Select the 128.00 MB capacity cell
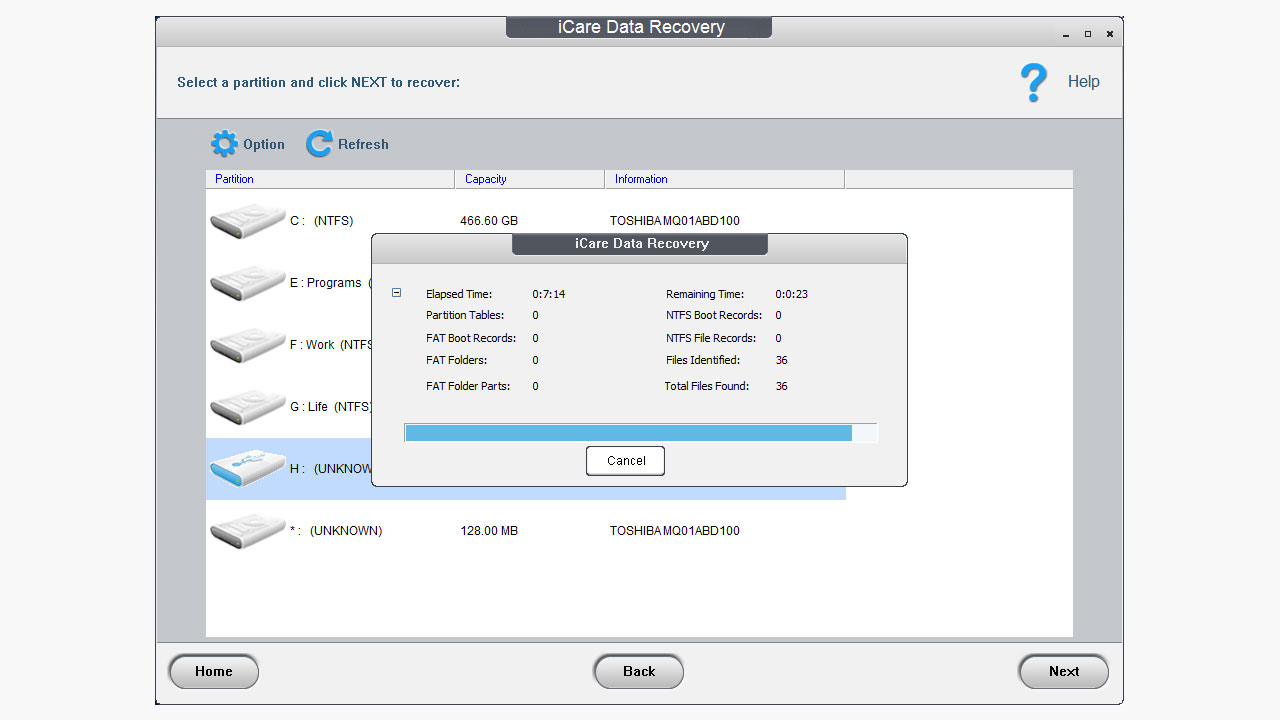This screenshot has width=1280, height=720. coord(489,531)
